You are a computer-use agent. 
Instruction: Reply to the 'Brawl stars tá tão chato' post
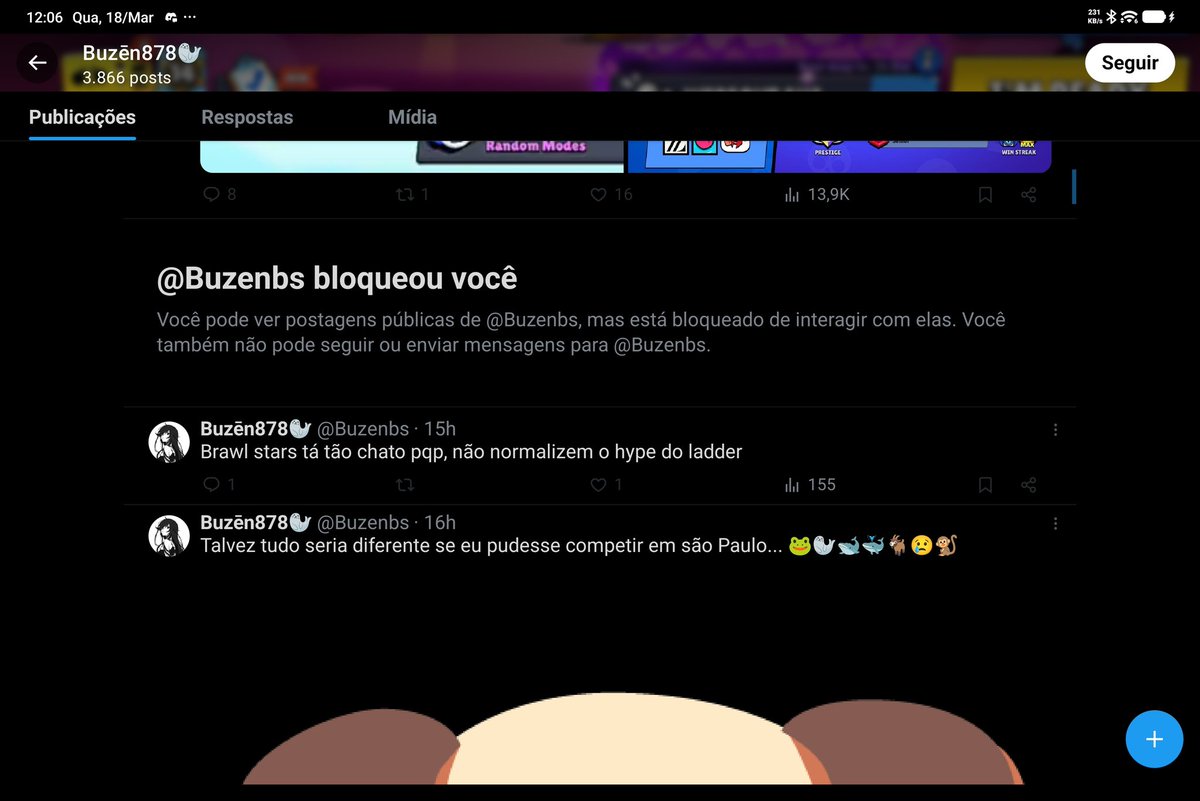pos(211,485)
